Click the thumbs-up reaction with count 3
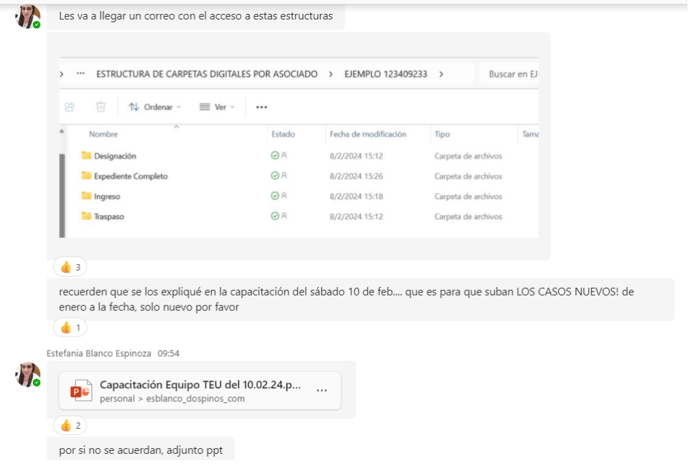Screen dimensions: 688x467 point(70,267)
